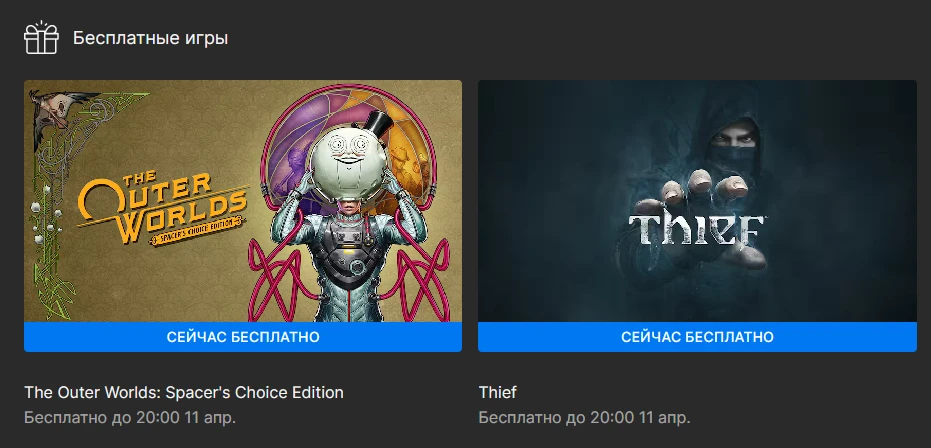Click the gift box icon
931x448 pixels.
(x=41, y=37)
